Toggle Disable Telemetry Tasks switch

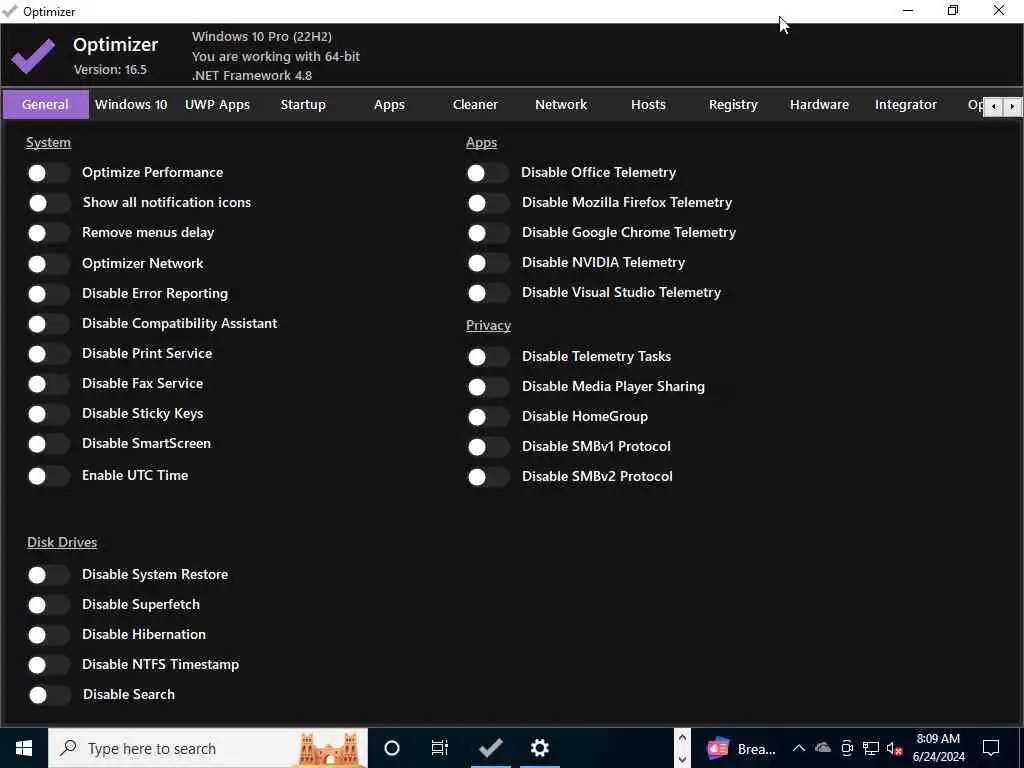point(488,357)
